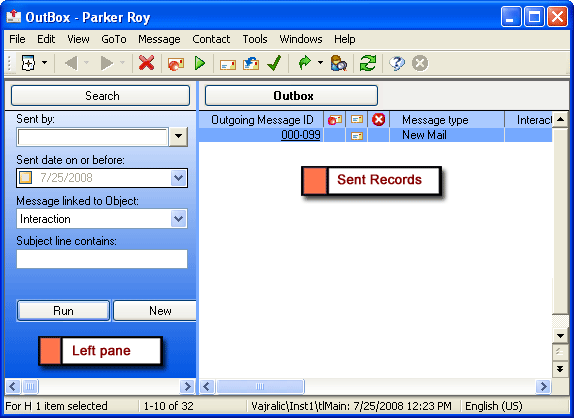Image resolution: width=574 pixels, height=418 pixels.
Task: Toggle the Sent date checkbox
Action: [25, 178]
